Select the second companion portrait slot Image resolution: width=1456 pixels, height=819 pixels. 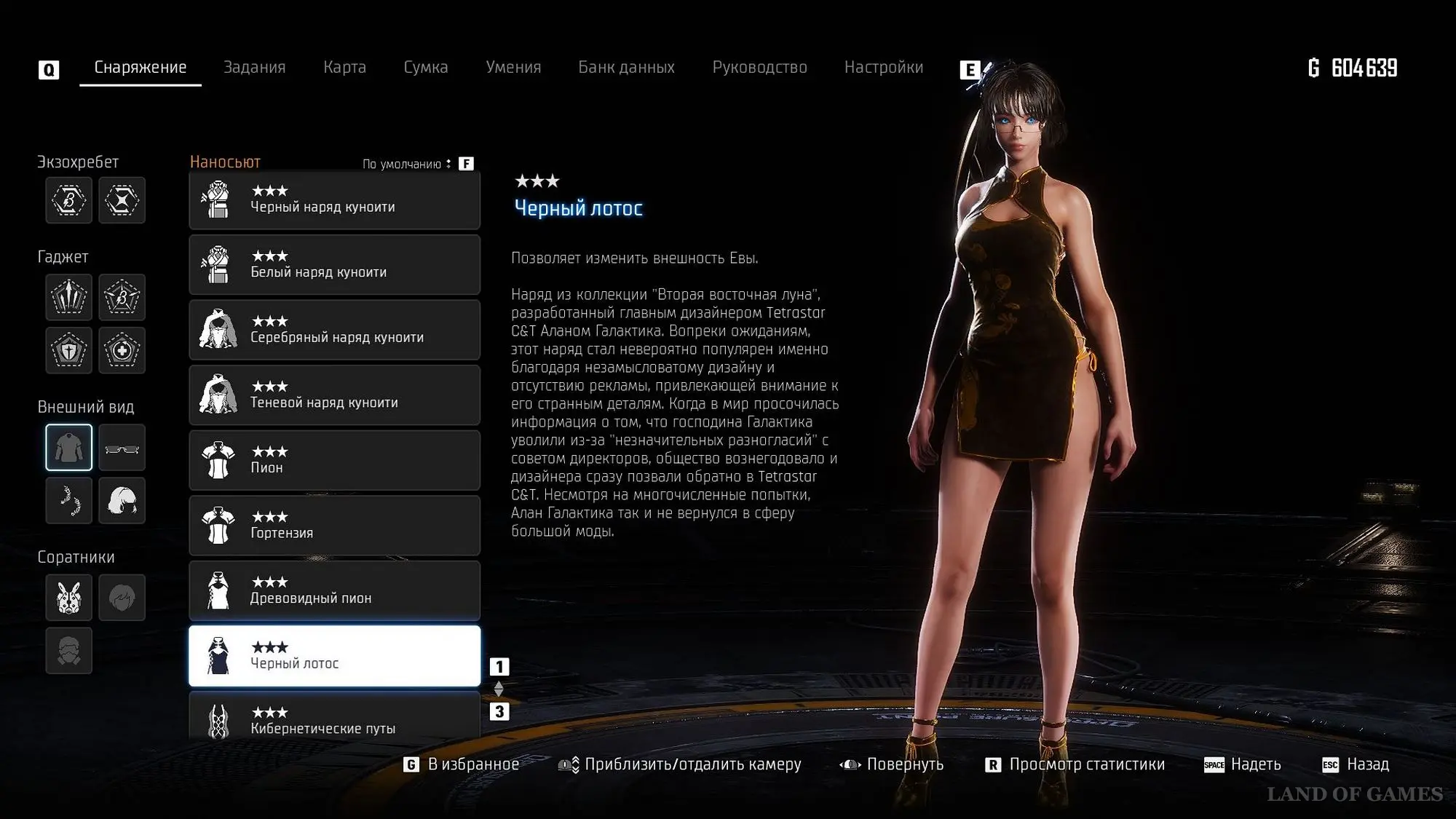[122, 597]
